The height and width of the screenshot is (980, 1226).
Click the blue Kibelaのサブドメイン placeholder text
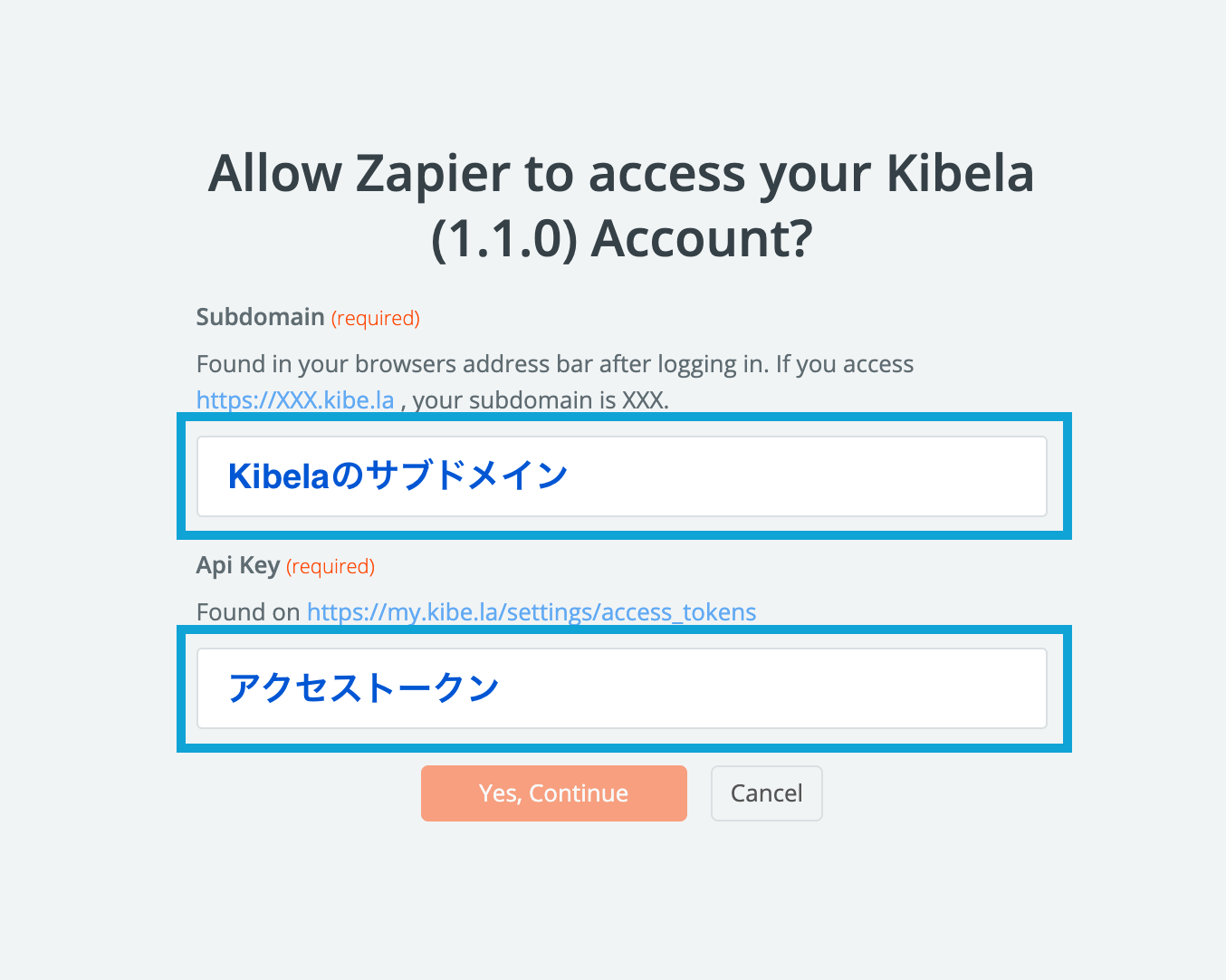click(x=397, y=476)
